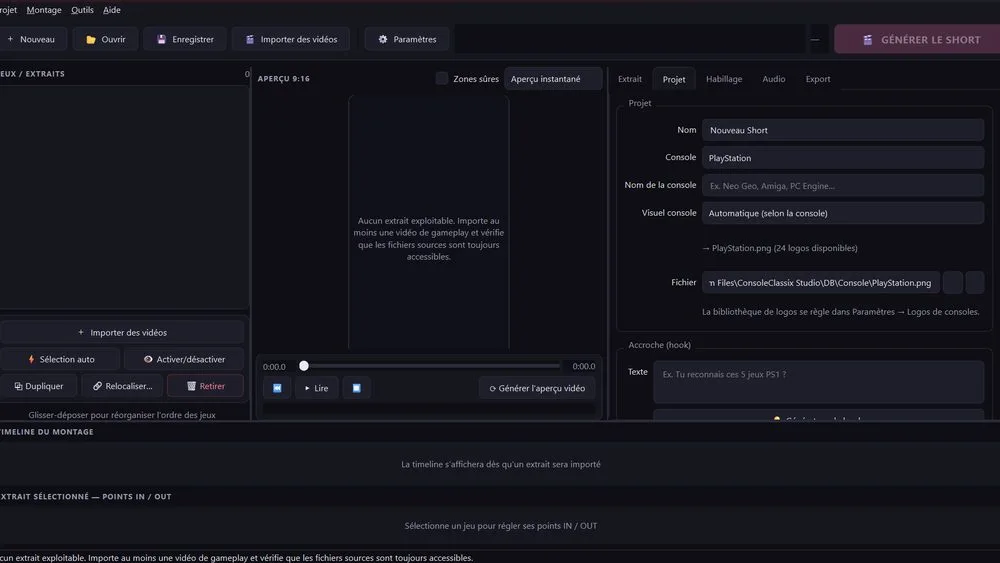Open the Aide menu
Viewport: 1000px width, 563px height.
tap(112, 10)
